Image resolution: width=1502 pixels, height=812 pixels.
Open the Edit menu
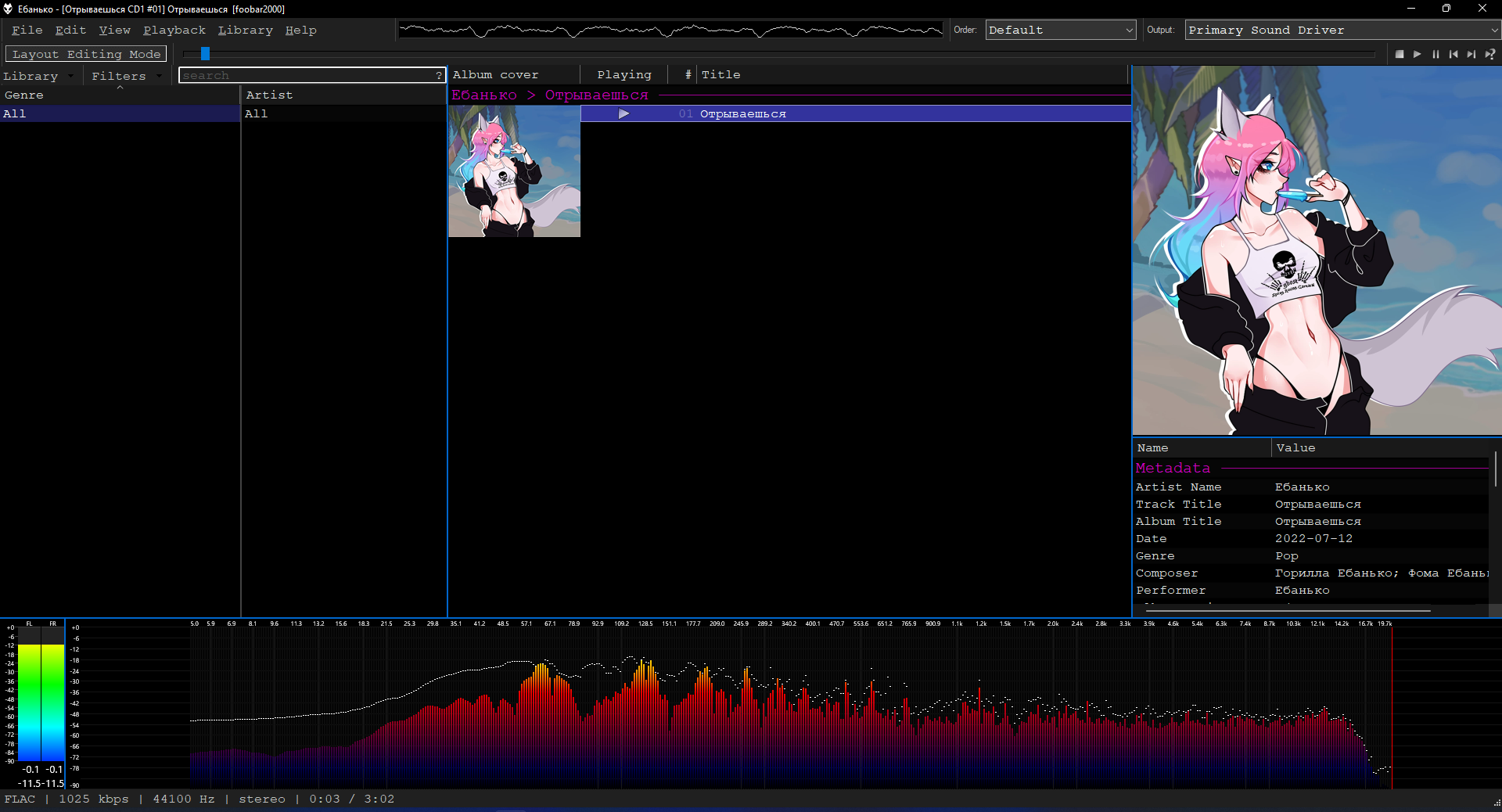(x=71, y=30)
